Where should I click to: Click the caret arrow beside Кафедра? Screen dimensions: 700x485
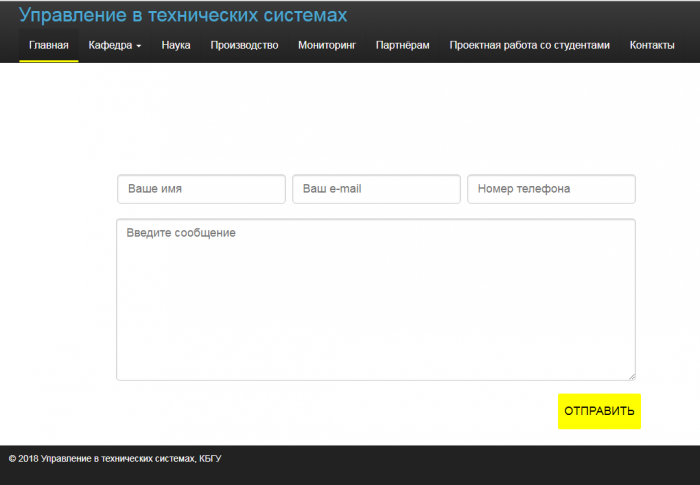[139, 46]
